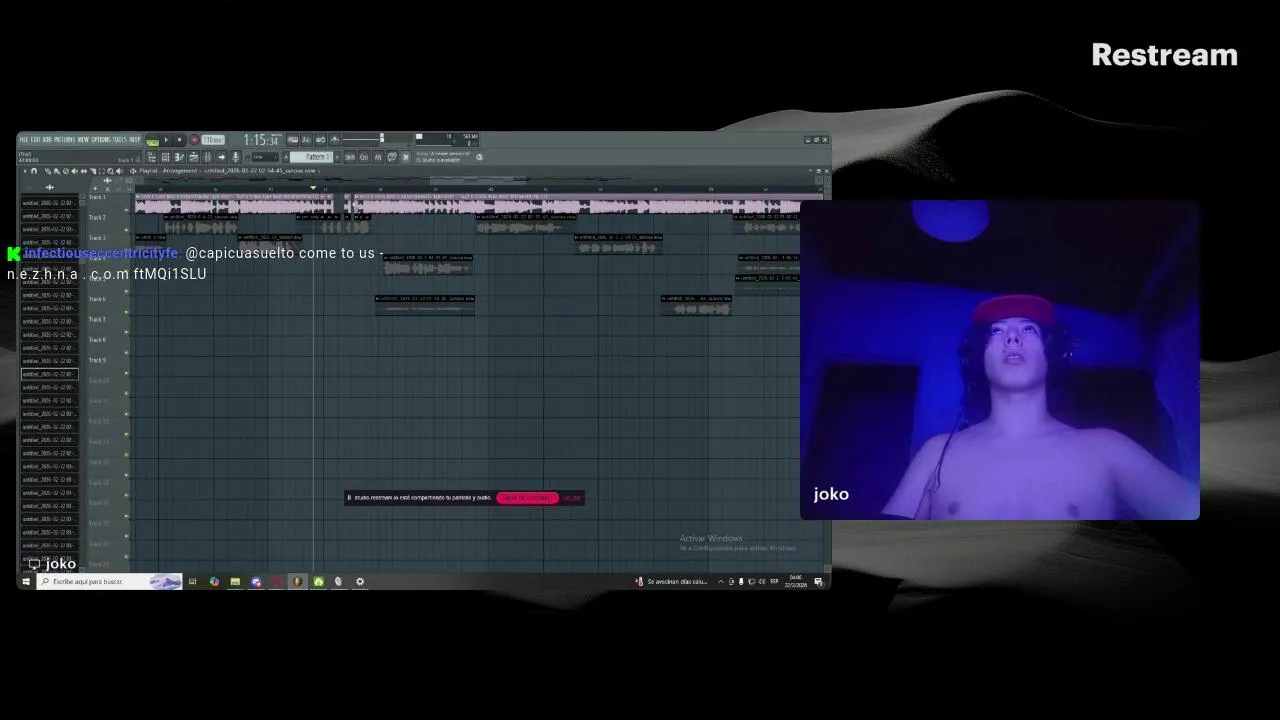
Task: Click the piano roll pencil icon in toolbar
Action: coord(179,157)
